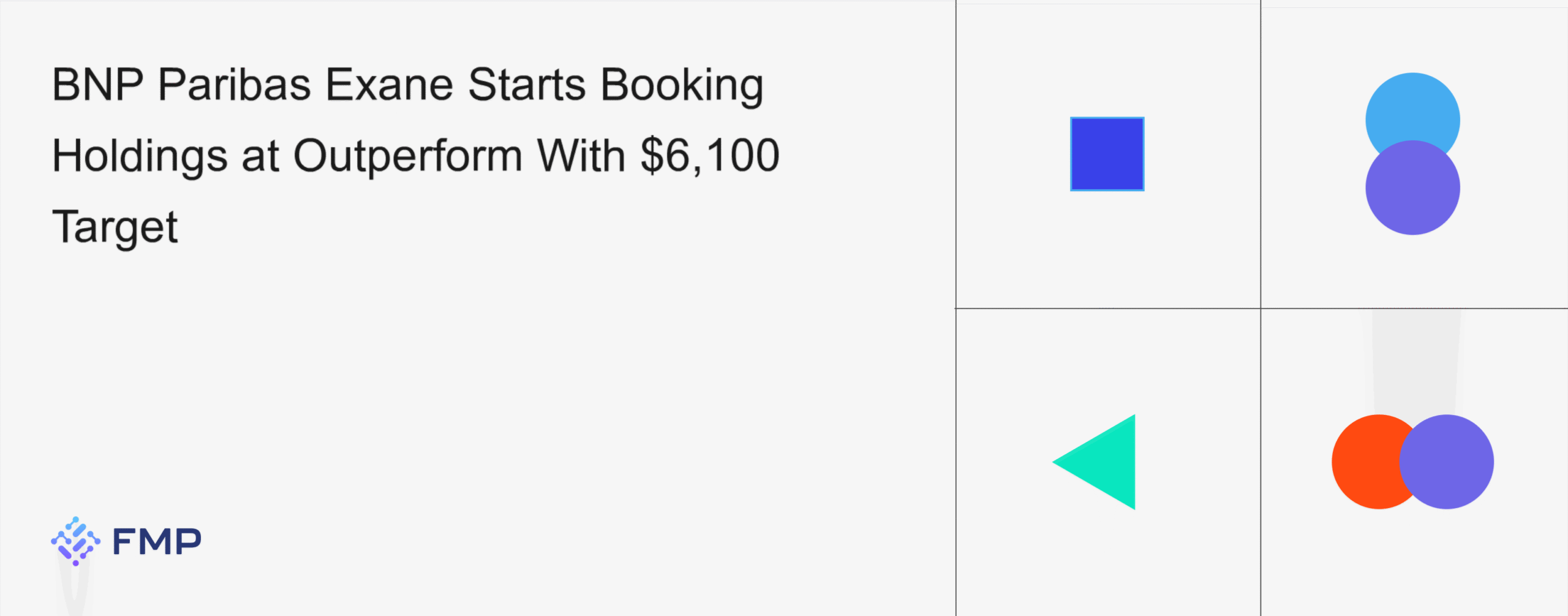Screen dimensions: 1568x616
Task: Click the word "Booking" in the headline
Action: point(682,85)
